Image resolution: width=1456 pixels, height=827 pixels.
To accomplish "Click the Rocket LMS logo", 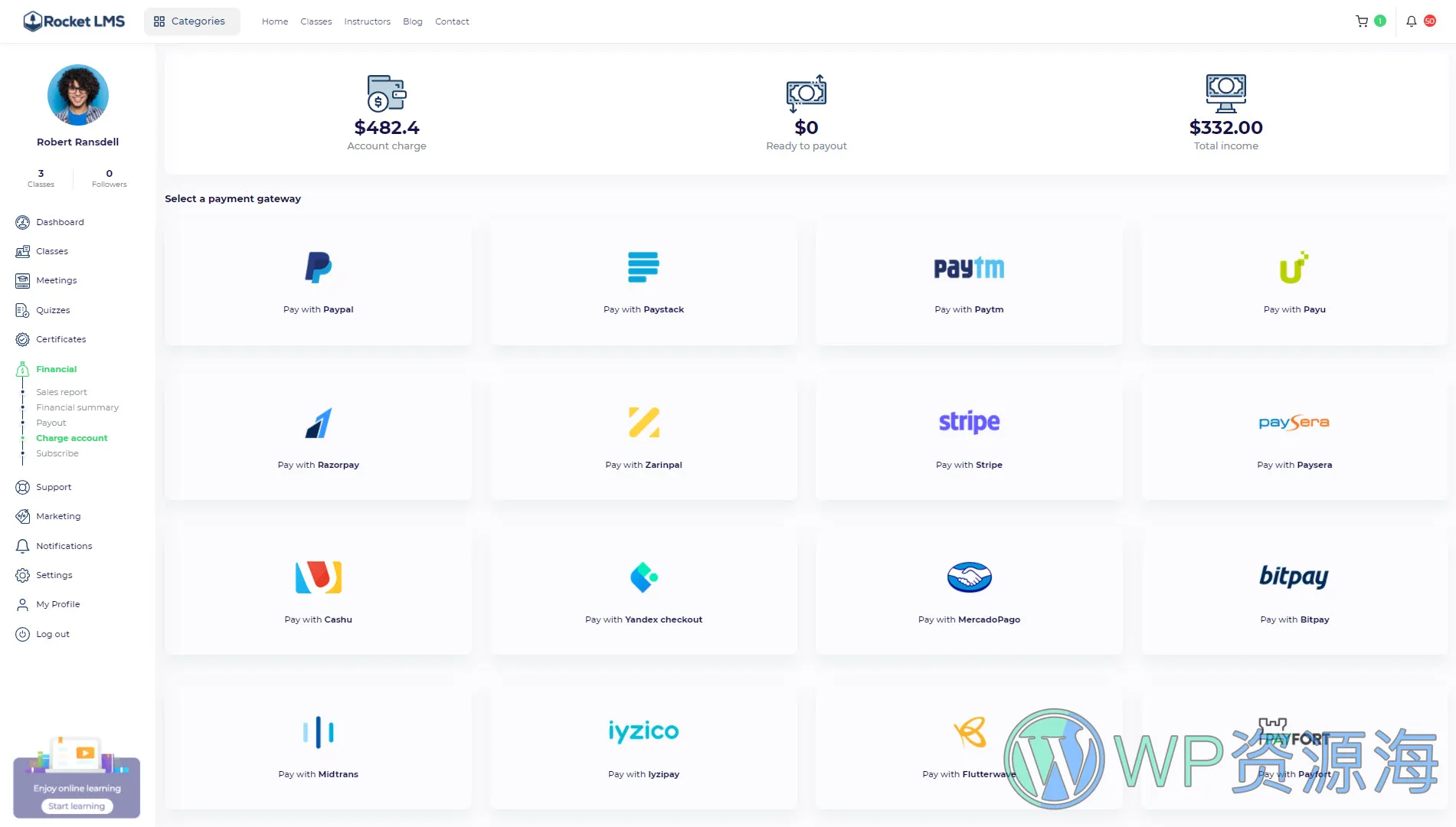I will point(74,21).
